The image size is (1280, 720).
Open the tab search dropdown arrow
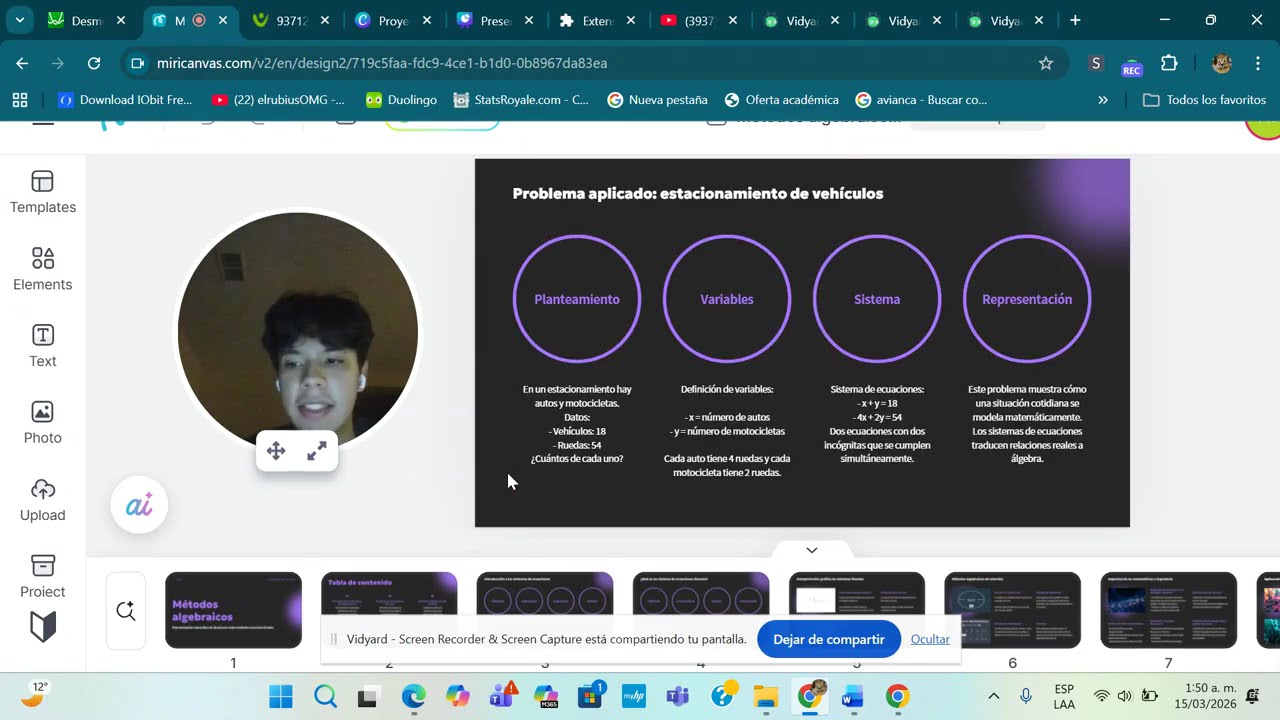pyautogui.click(x=19, y=20)
